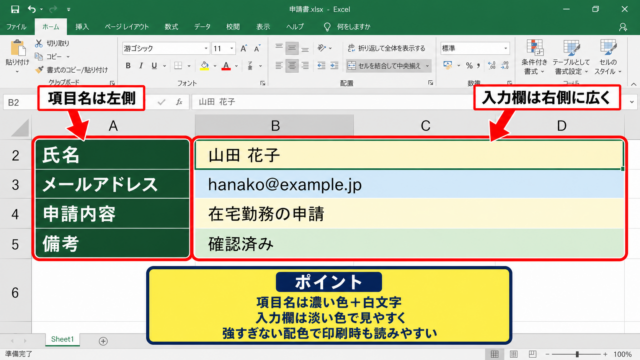This screenshot has width=640, height=360.
Task: Select the Sheet1 tab
Action: pyautogui.click(x=62, y=340)
